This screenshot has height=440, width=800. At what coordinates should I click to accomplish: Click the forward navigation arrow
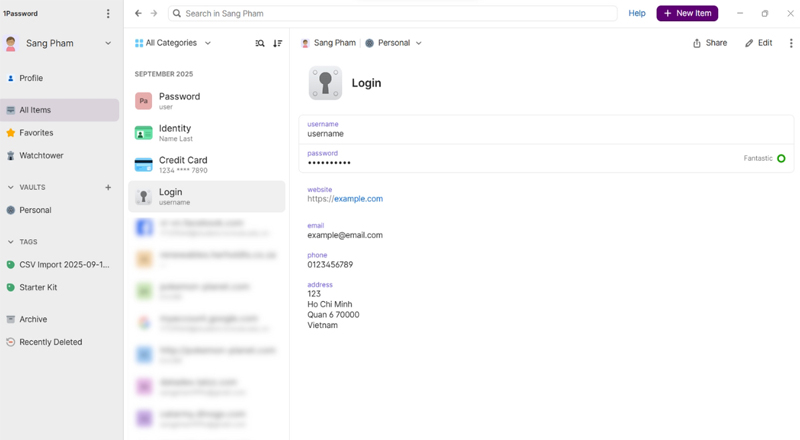pos(154,14)
